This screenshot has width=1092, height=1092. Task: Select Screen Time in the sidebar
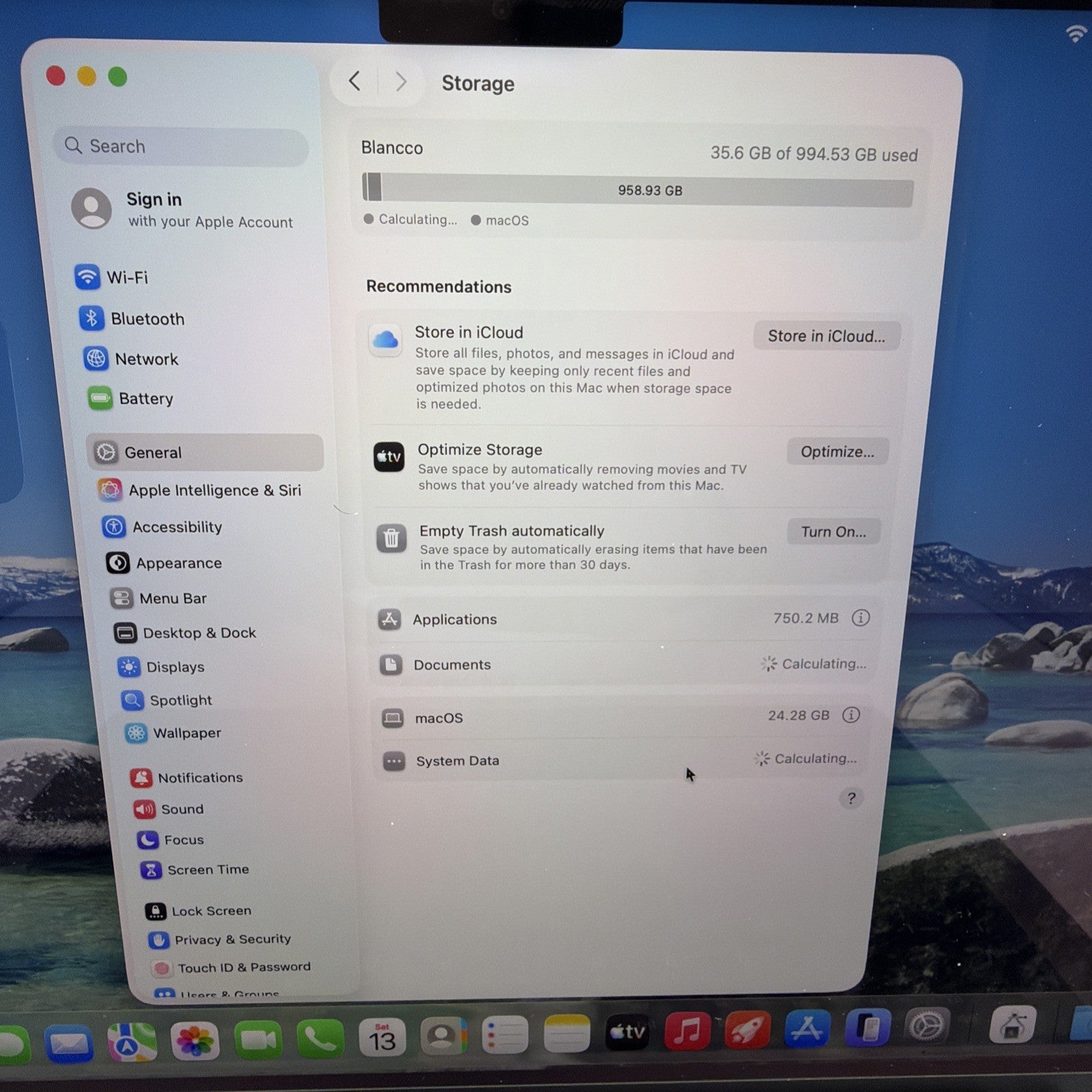click(x=195, y=870)
